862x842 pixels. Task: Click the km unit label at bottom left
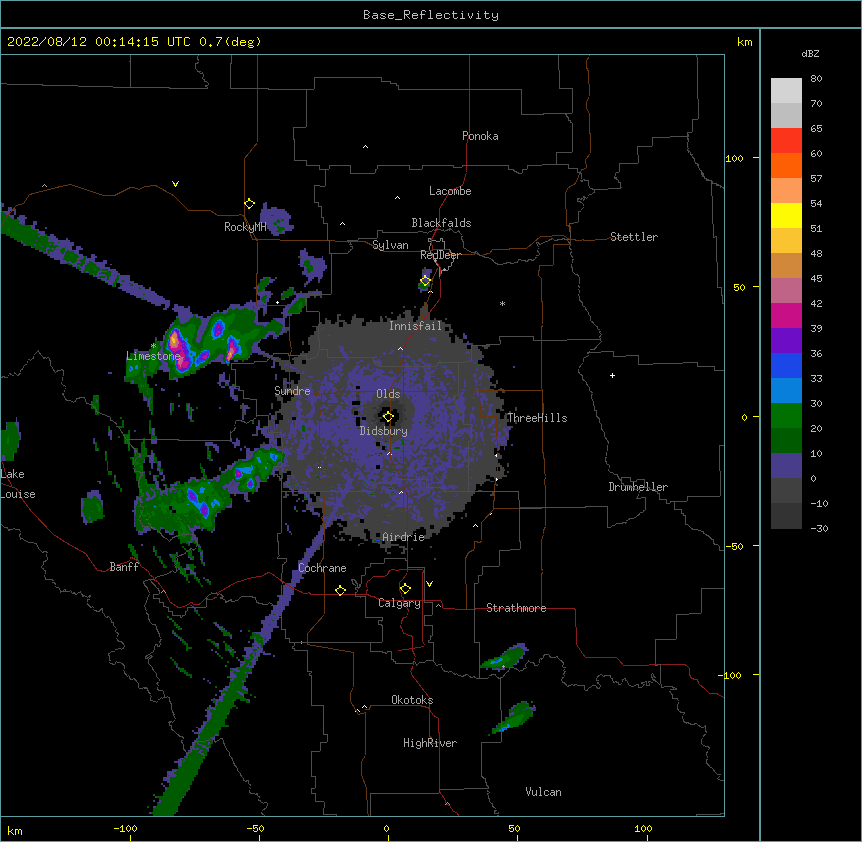coord(14,830)
